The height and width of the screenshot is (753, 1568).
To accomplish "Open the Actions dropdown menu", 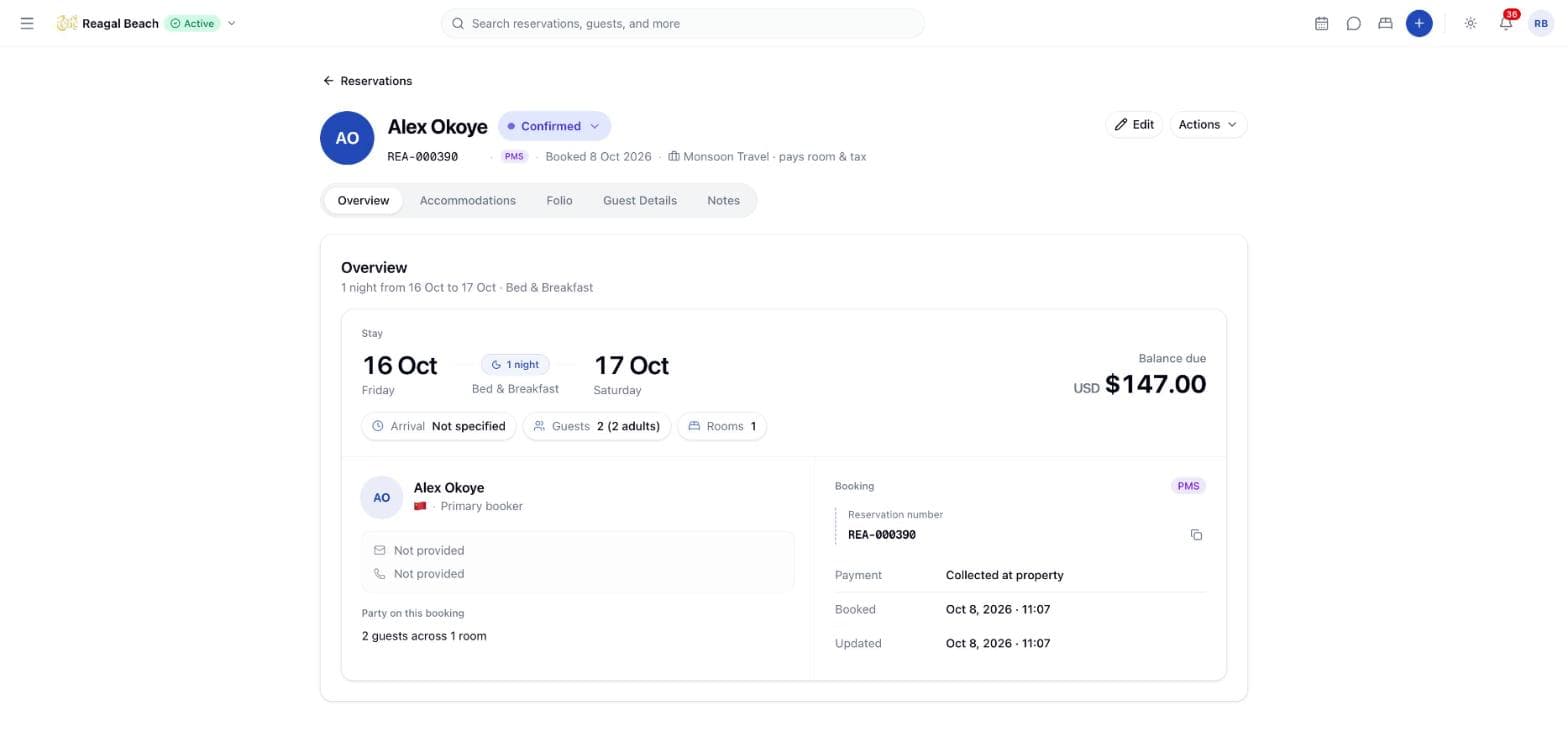I will point(1208,125).
